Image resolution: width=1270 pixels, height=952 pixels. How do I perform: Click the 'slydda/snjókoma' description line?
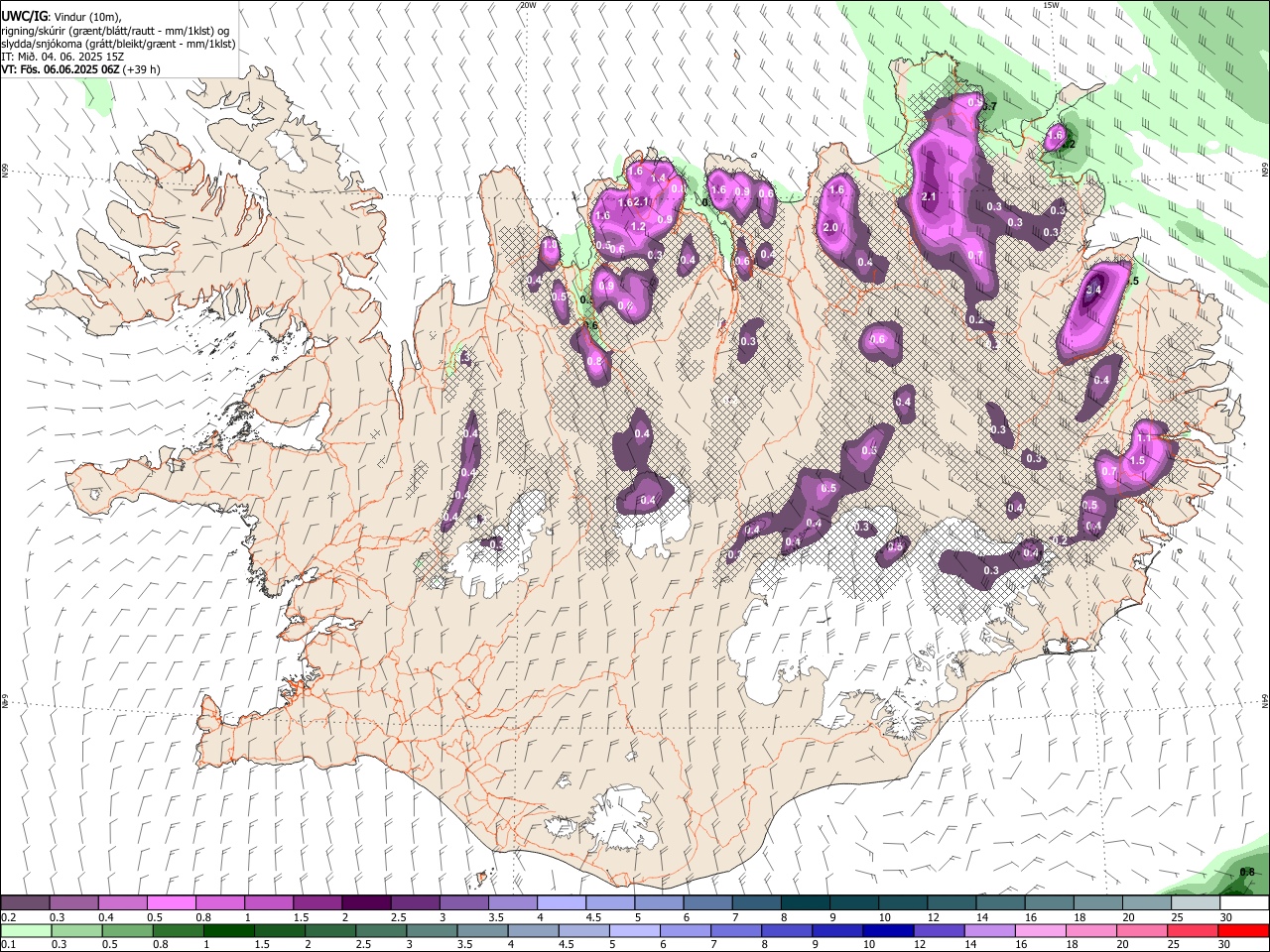tap(119, 44)
